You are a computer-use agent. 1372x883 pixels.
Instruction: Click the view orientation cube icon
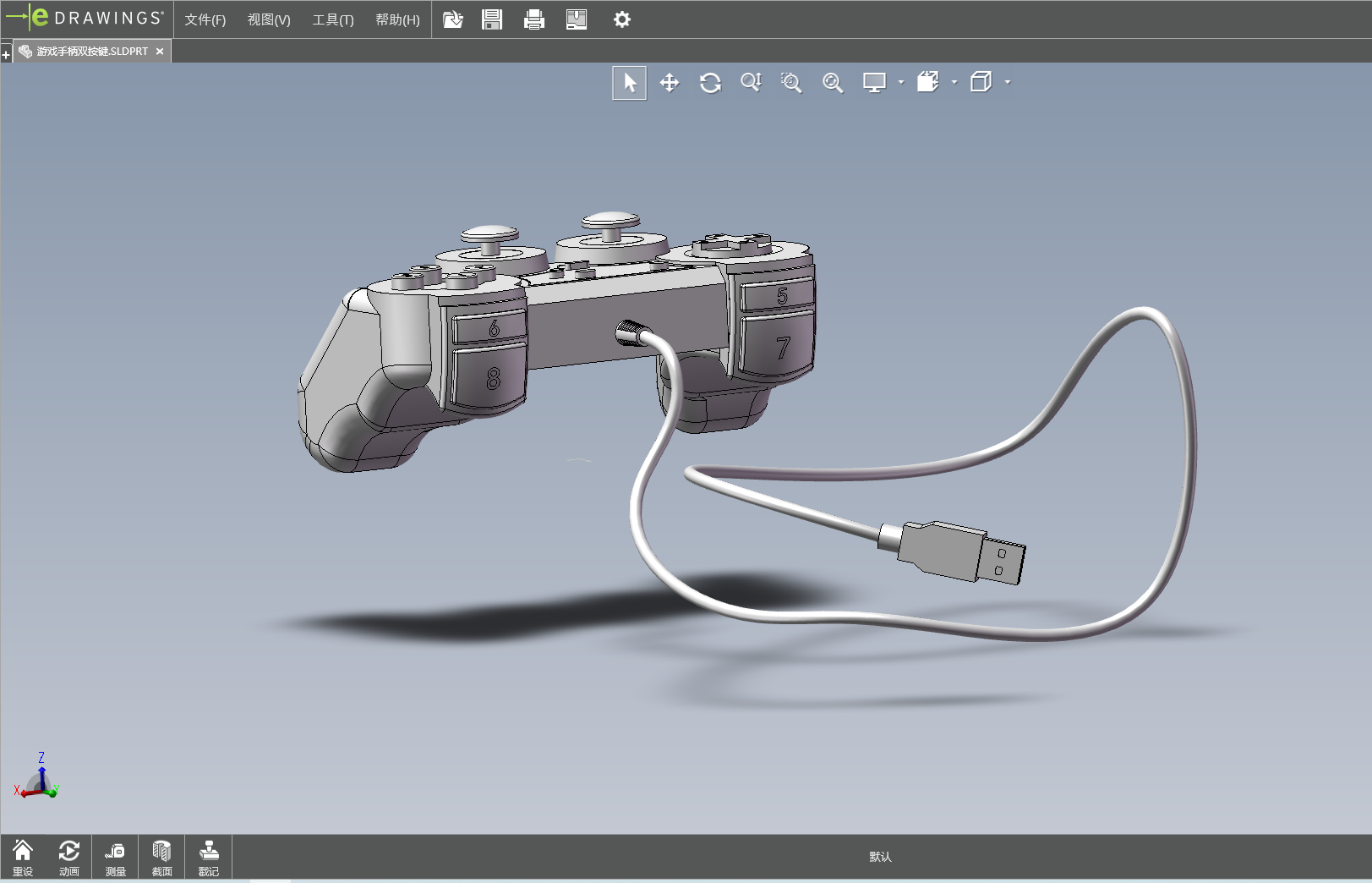(981, 82)
